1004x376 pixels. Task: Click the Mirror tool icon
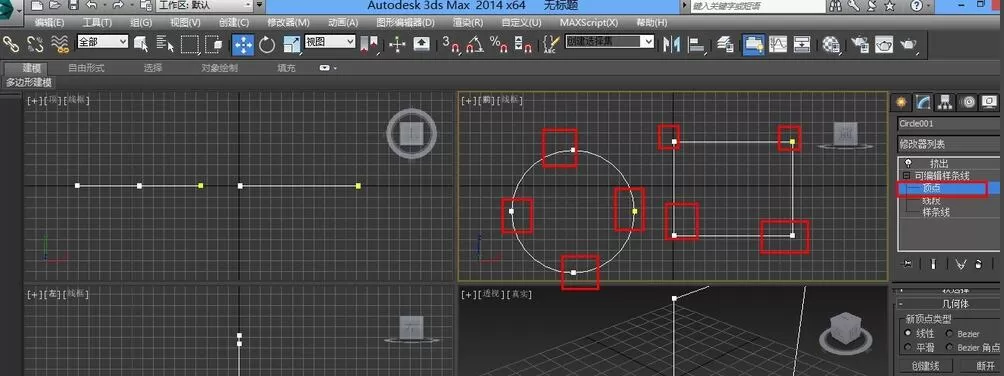coord(671,44)
